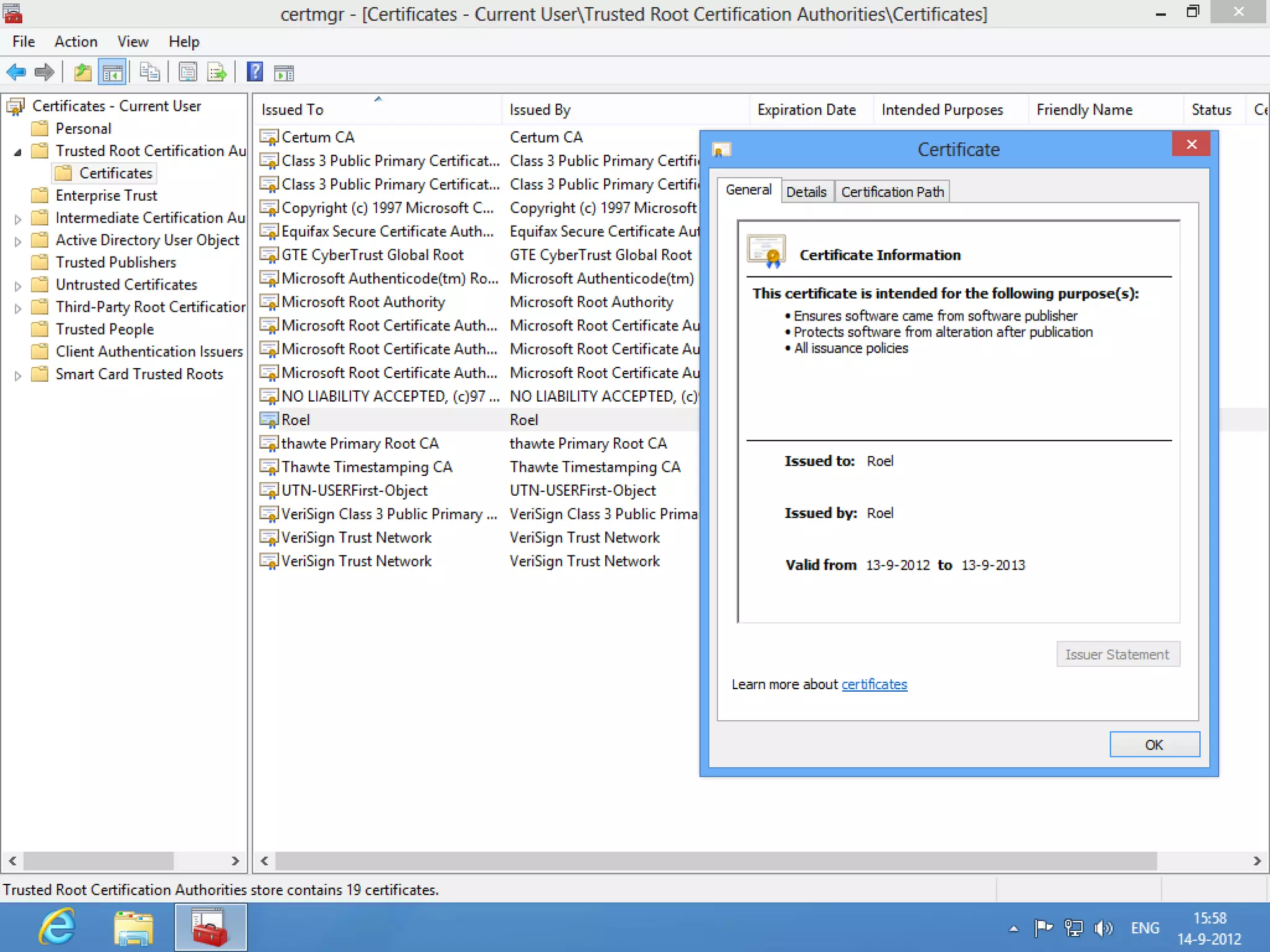The height and width of the screenshot is (952, 1270).
Task: Open Internet Explorer from the taskbar
Action: click(x=57, y=927)
